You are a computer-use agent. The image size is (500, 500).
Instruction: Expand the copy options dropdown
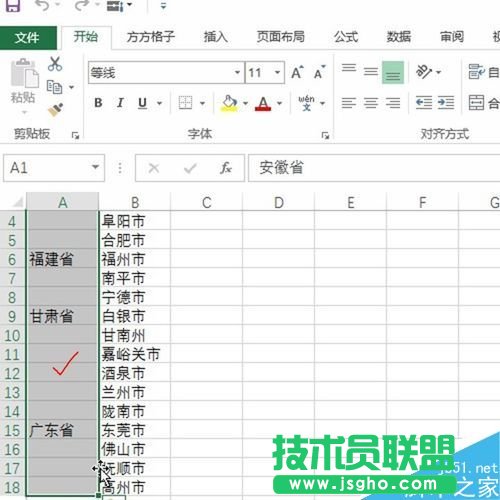[71, 87]
